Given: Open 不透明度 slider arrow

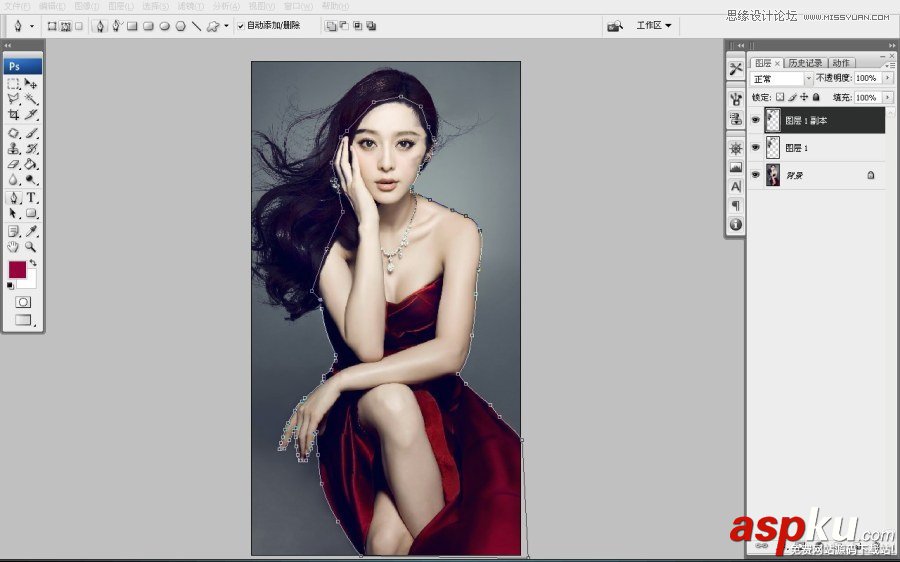Looking at the screenshot, I should click(x=887, y=77).
